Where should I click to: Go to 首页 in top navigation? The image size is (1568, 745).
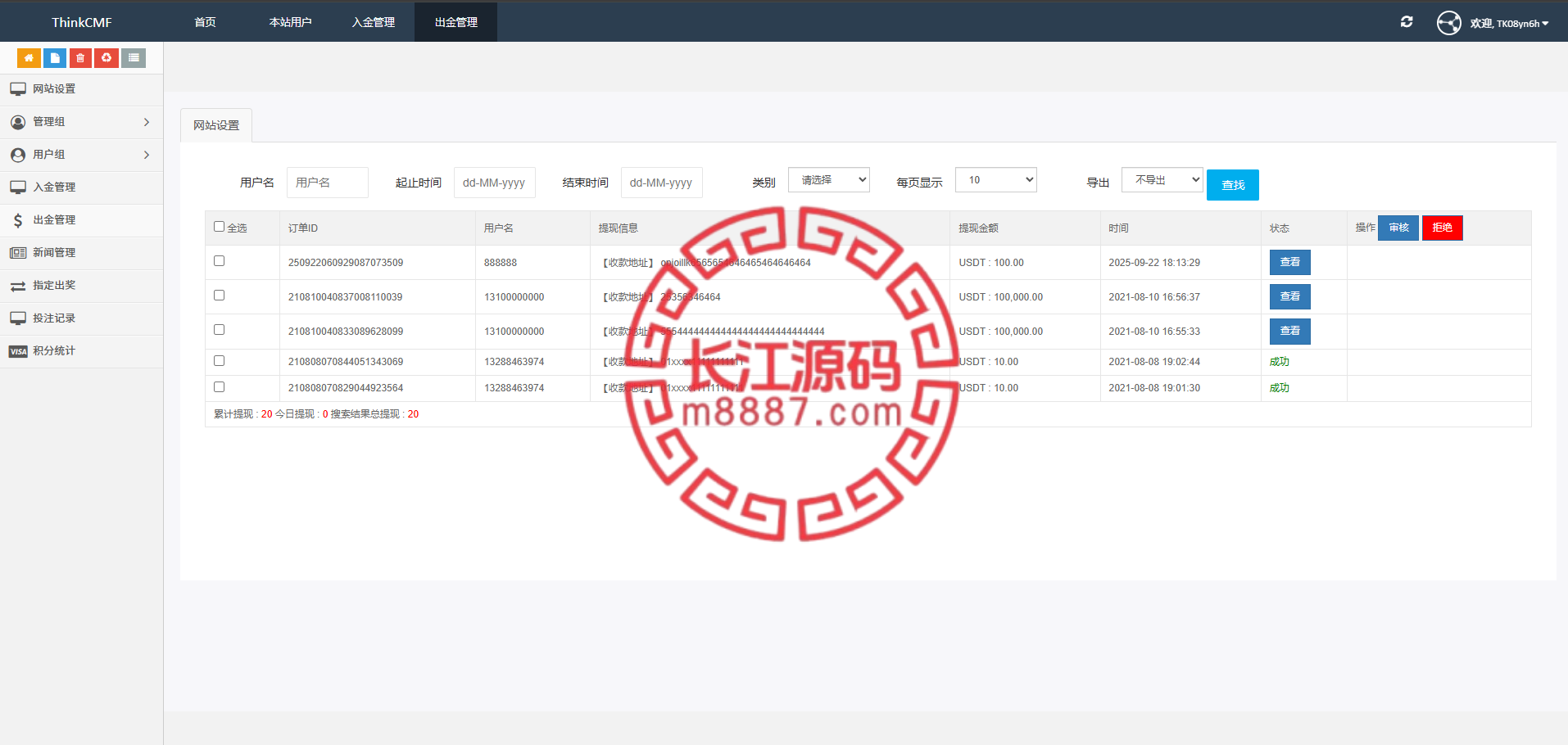[x=205, y=22]
